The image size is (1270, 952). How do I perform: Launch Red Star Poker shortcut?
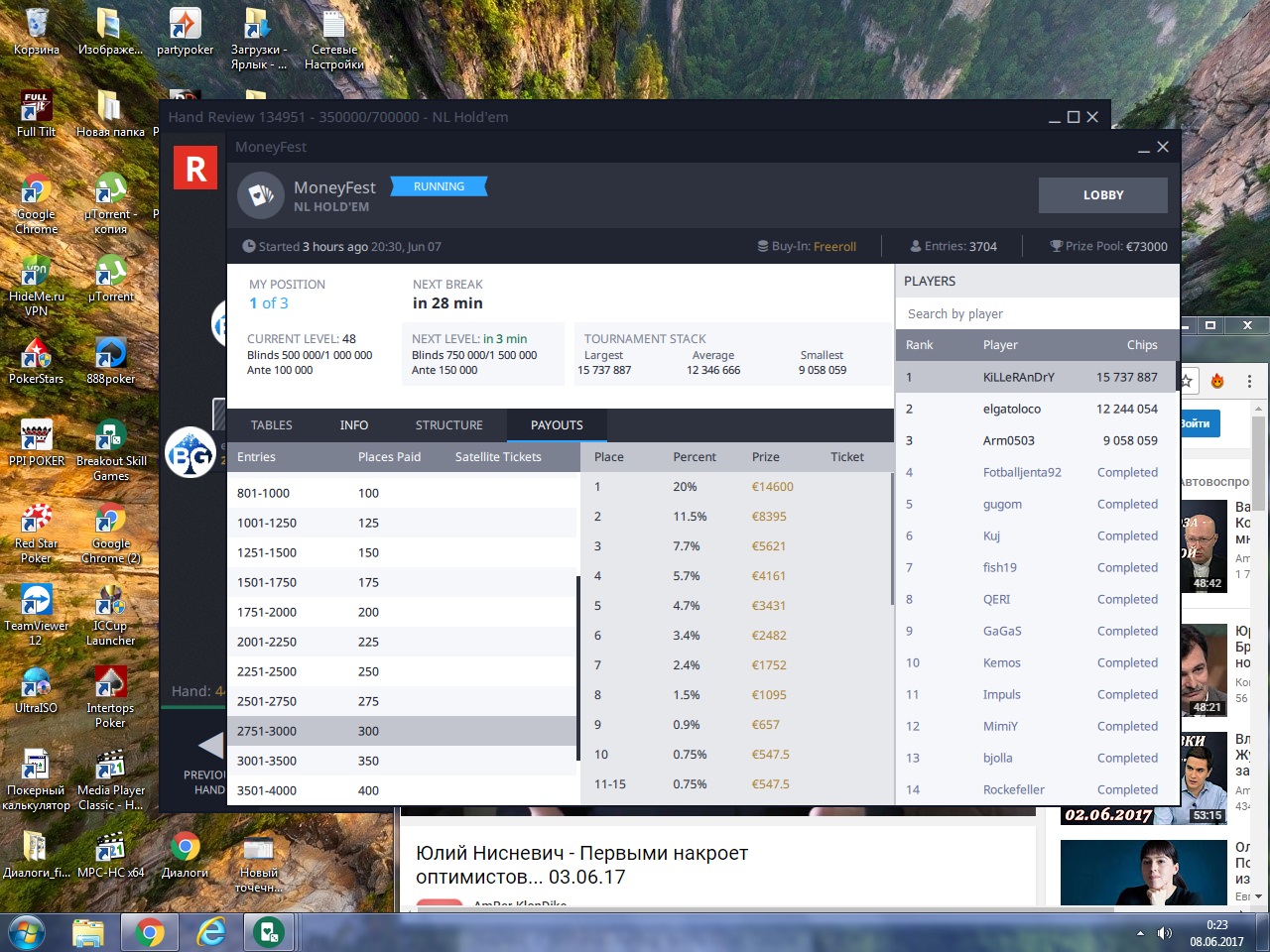coord(36,533)
